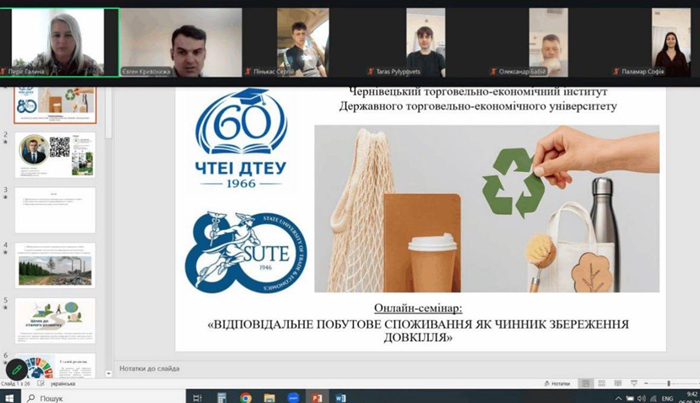Open the green pencil annotation tool
Viewport: 700px width, 403px height.
[17, 370]
